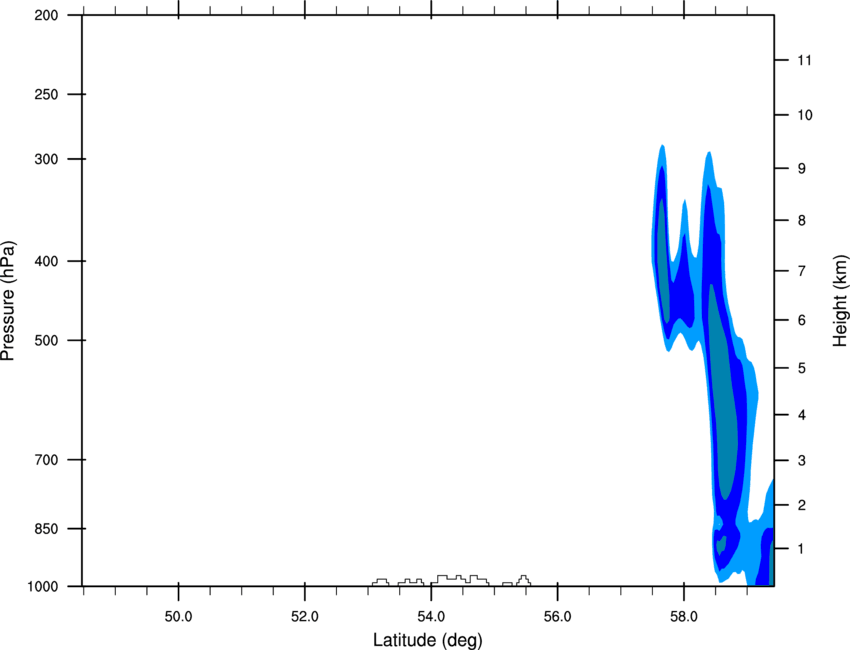
Task: Click the 8 km height label
Action: pos(802,221)
